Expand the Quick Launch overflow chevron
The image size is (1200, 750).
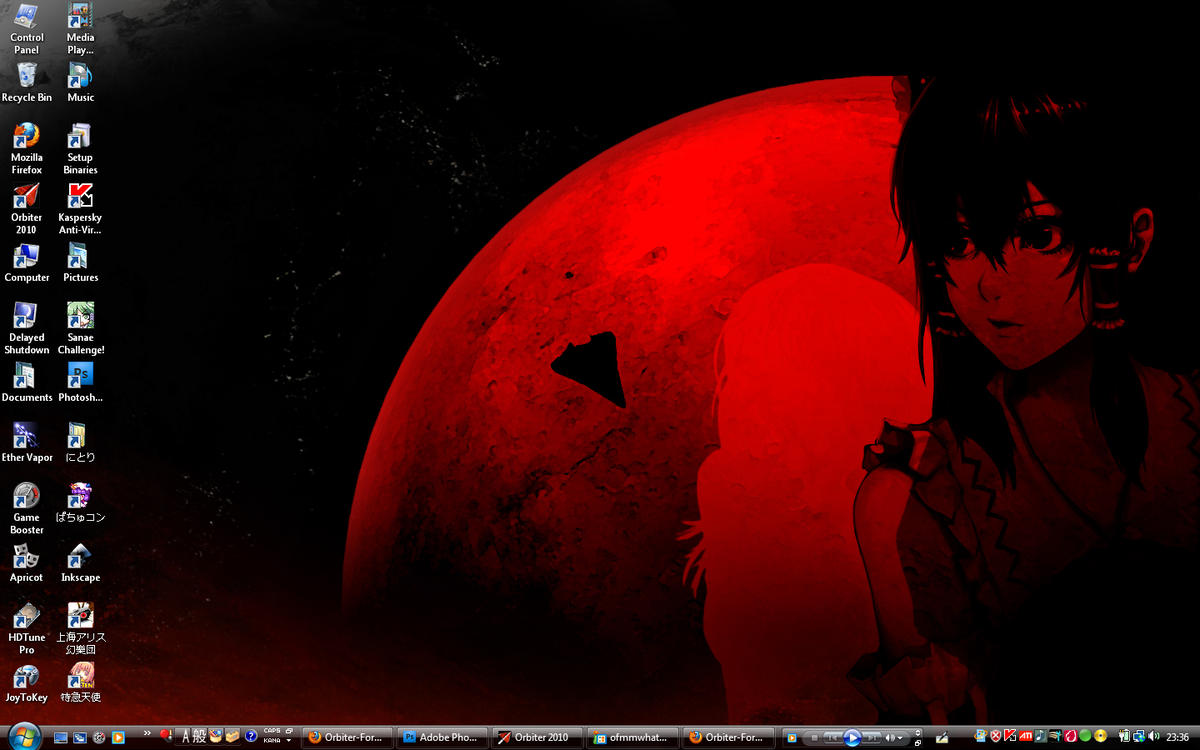tap(147, 733)
